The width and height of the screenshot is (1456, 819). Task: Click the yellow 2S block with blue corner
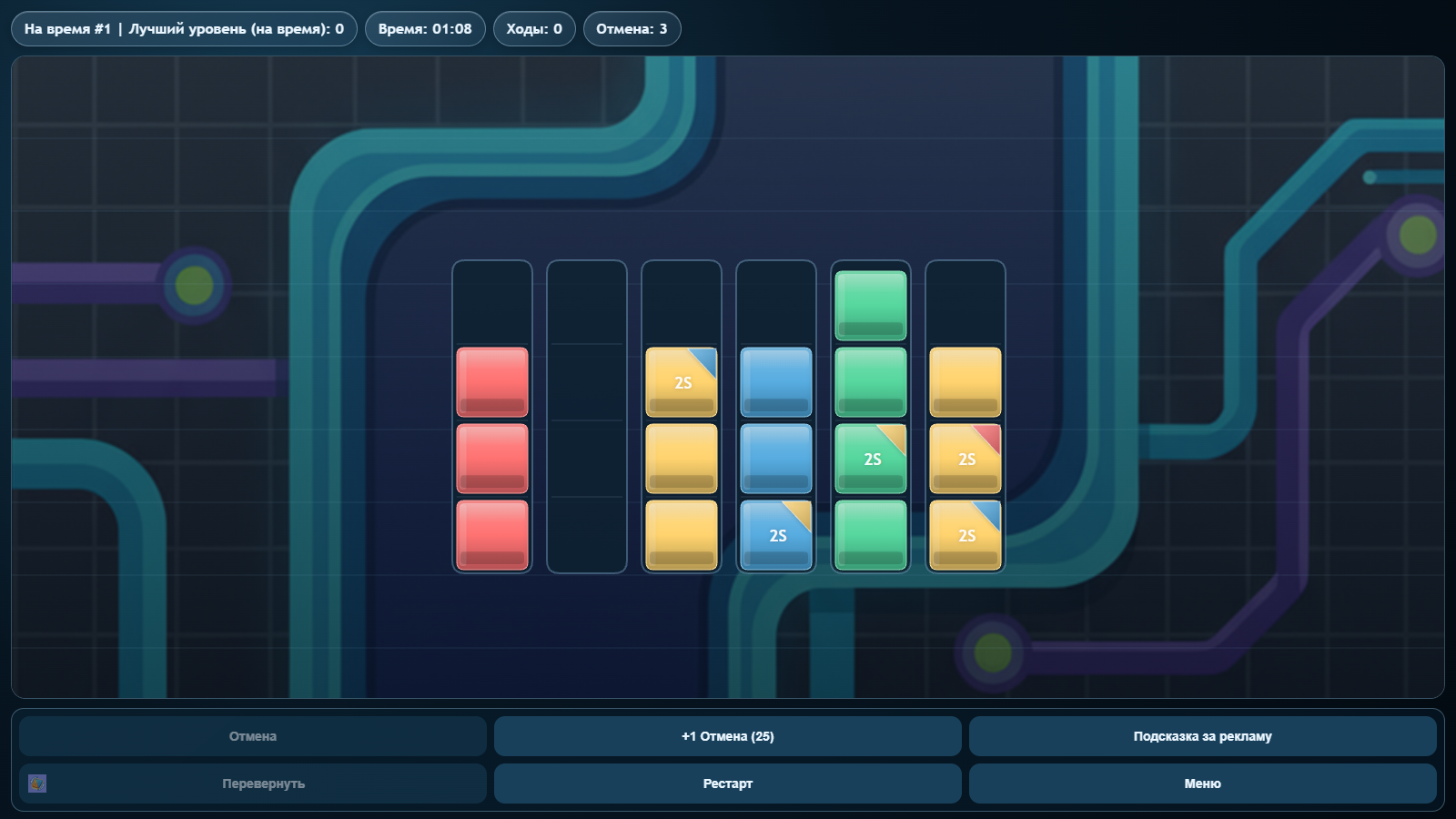tap(965, 535)
